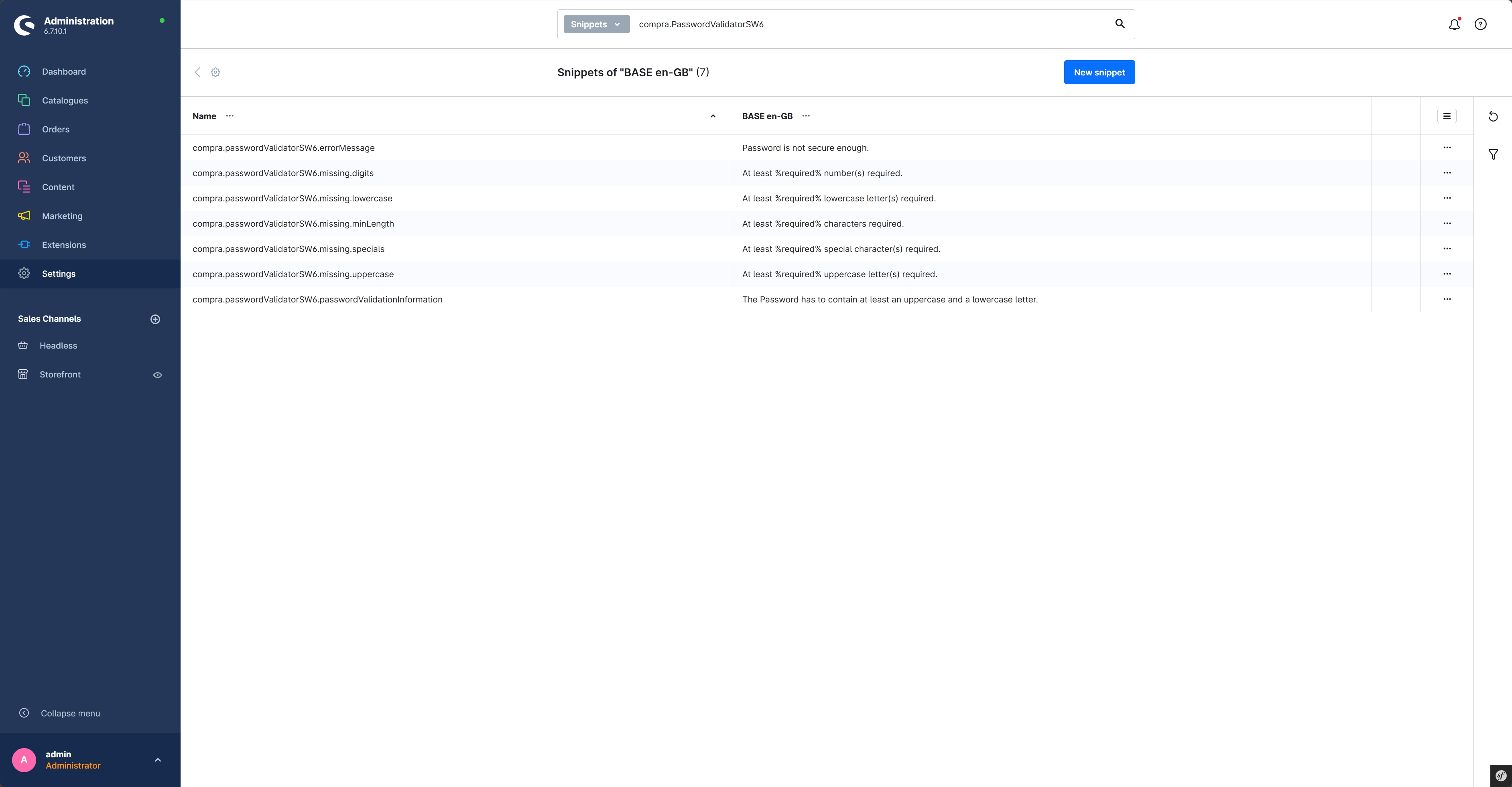The width and height of the screenshot is (1512, 787).
Task: Click 'At least %required% characters required.' value
Action: 823,223
